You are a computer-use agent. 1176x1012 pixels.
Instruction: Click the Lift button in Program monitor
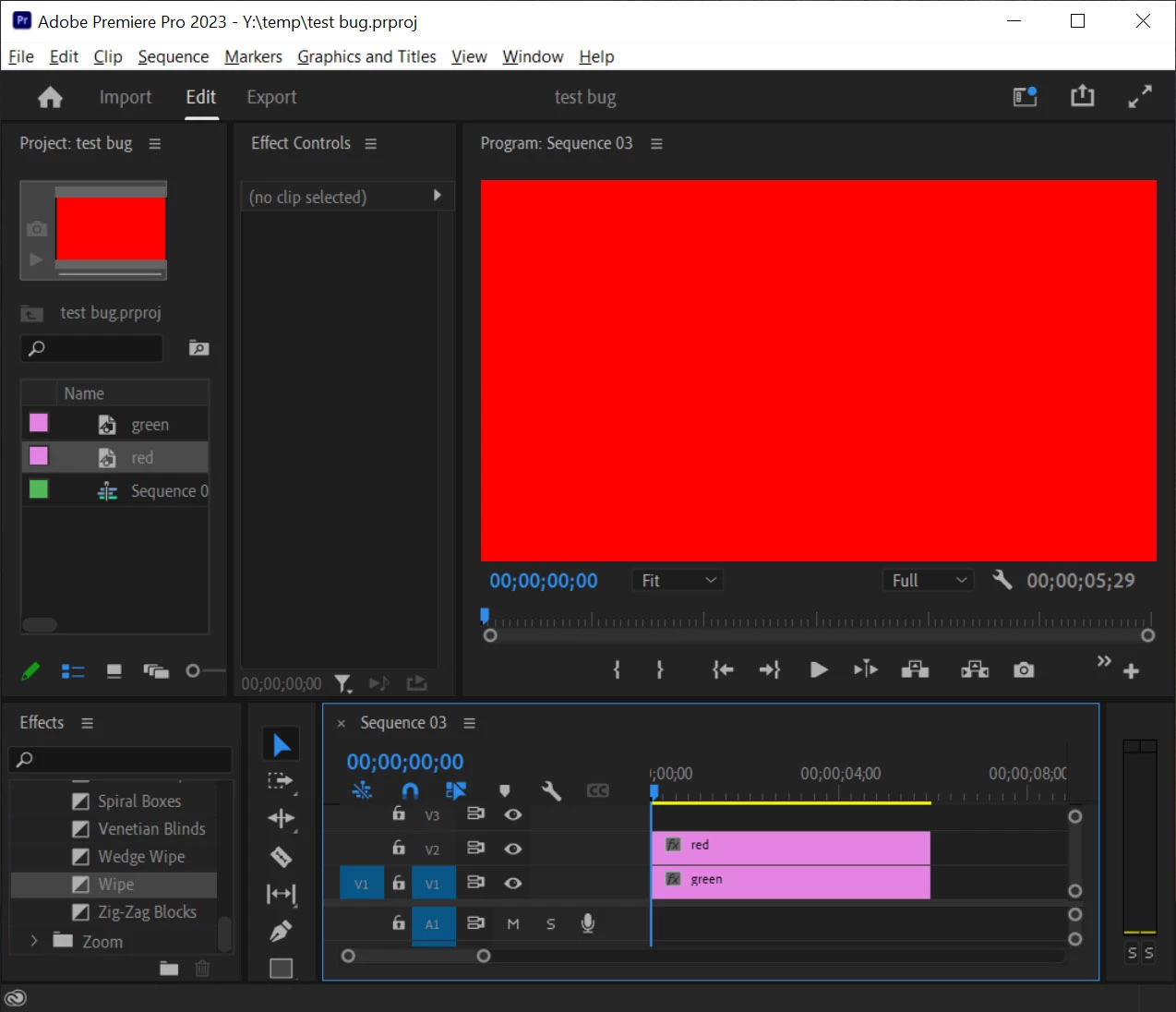915,669
